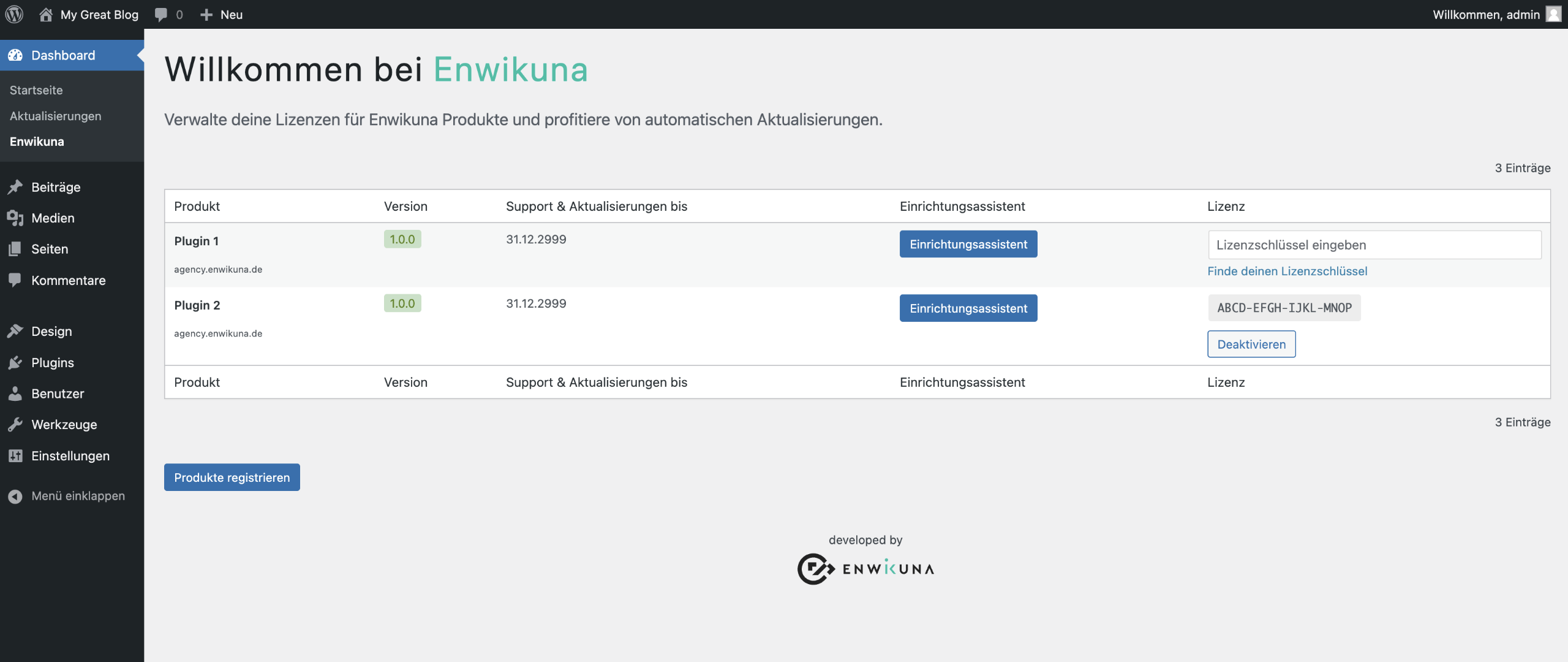Open the WordPress logo menu
Viewport: 1568px width, 662px height.
coord(14,14)
